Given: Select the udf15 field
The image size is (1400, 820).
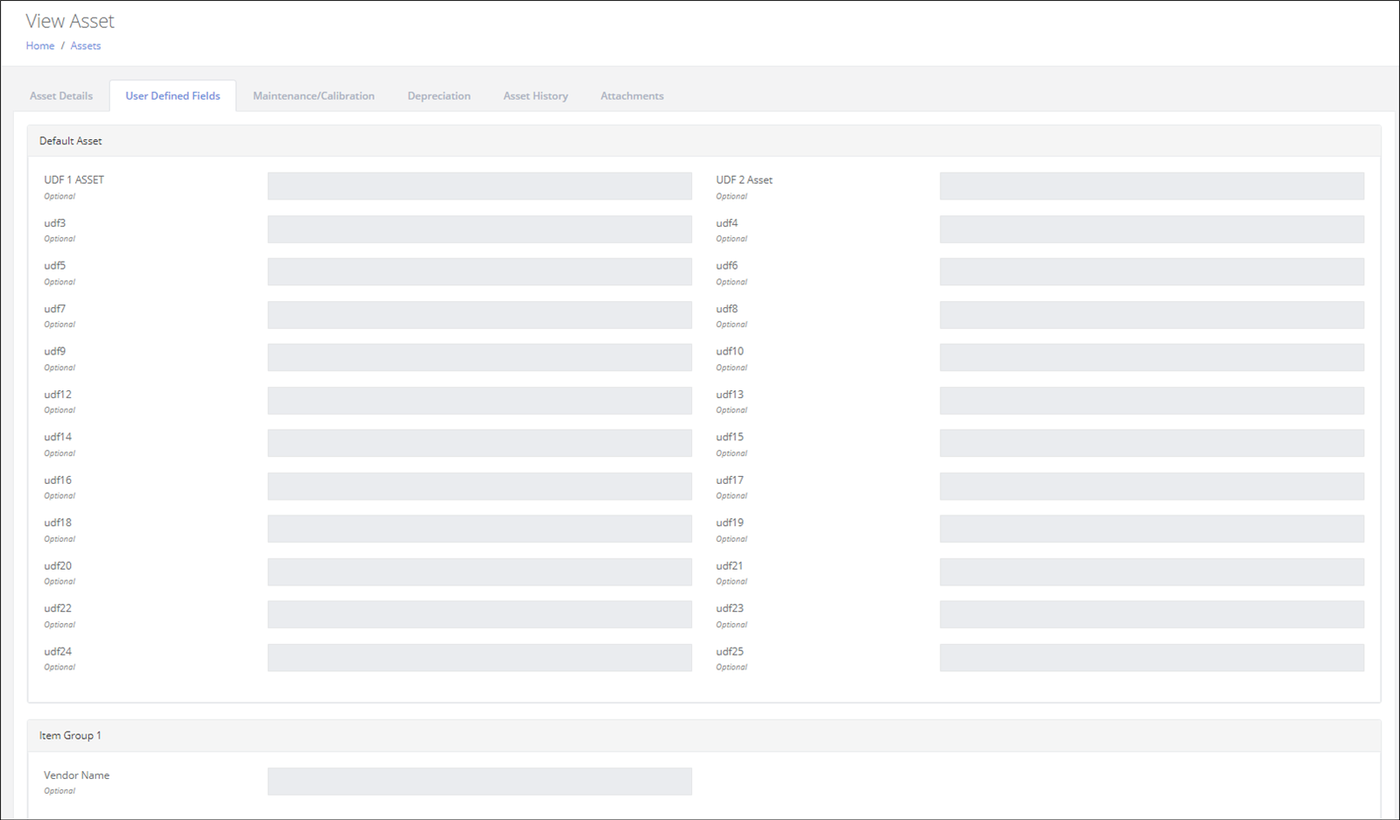Looking at the screenshot, I should click(1152, 443).
